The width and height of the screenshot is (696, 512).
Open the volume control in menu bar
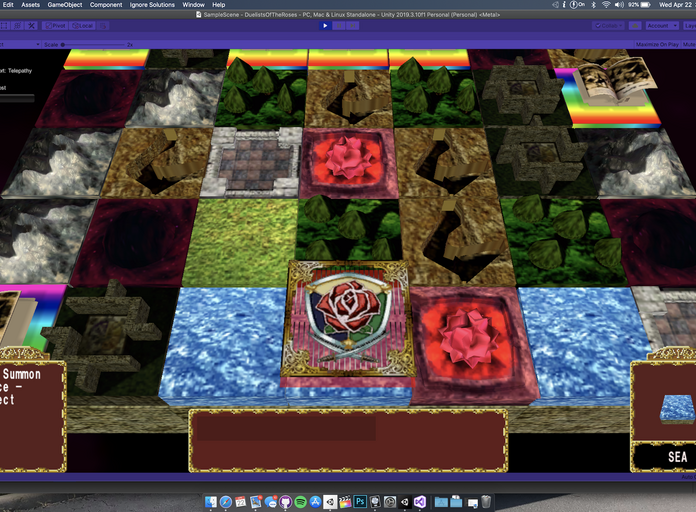(x=619, y=5)
